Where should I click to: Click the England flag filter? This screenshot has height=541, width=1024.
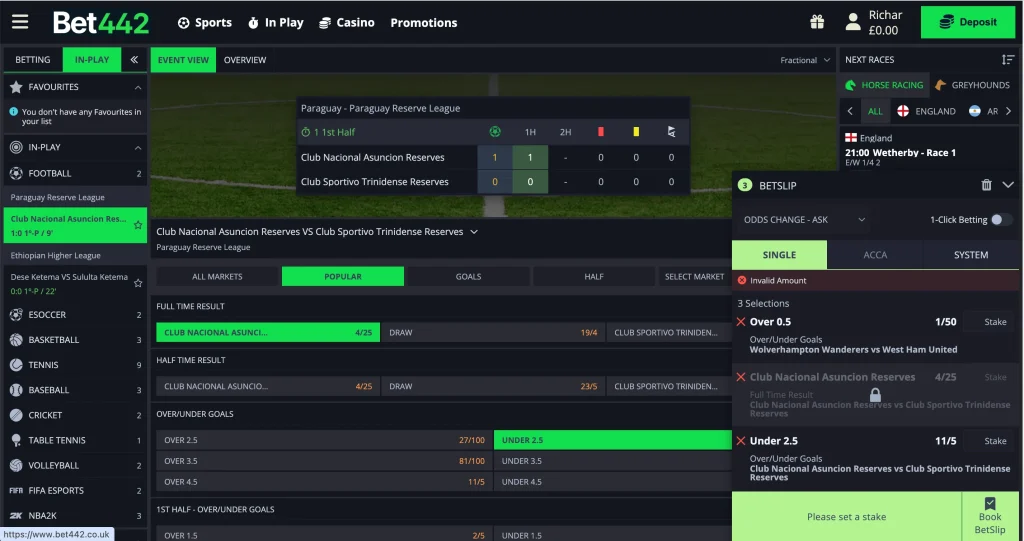click(903, 111)
